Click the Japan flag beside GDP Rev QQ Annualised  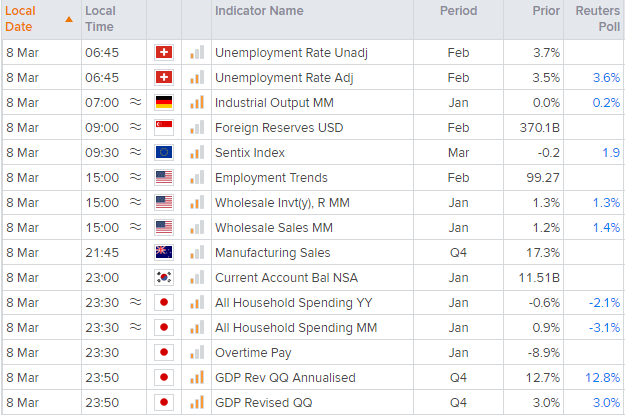click(164, 377)
